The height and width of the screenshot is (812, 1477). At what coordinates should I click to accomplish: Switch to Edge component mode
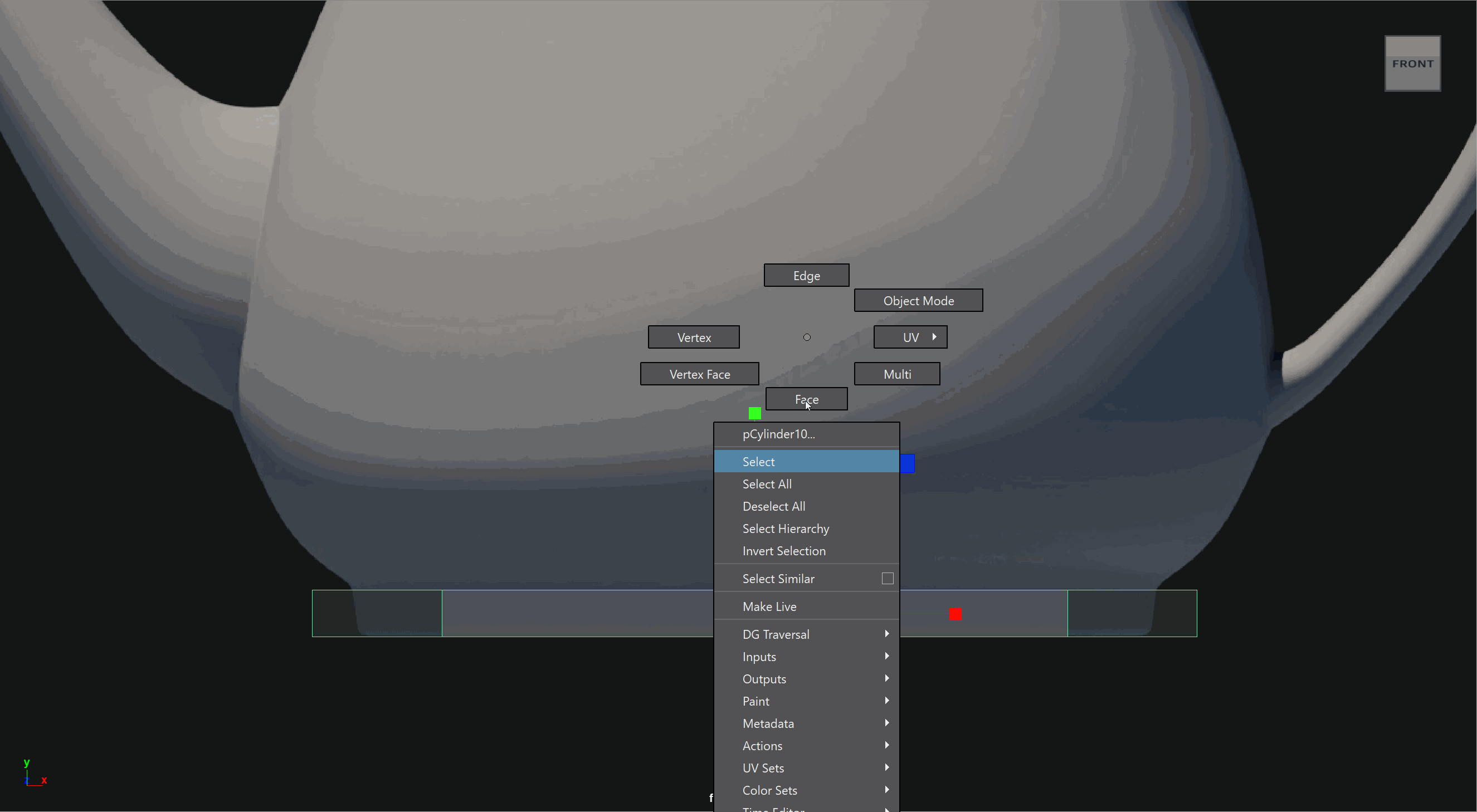point(806,276)
